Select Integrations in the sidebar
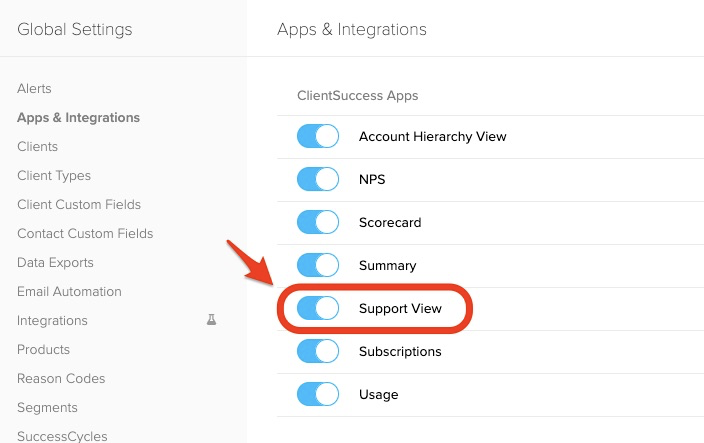 (52, 320)
